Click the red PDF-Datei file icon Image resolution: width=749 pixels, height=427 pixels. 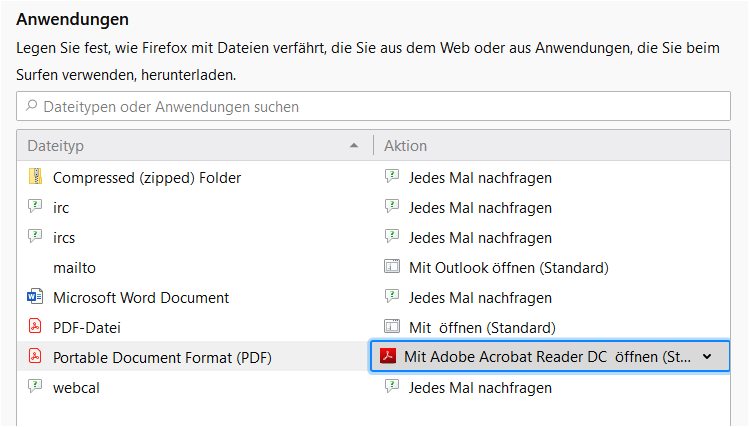point(35,327)
